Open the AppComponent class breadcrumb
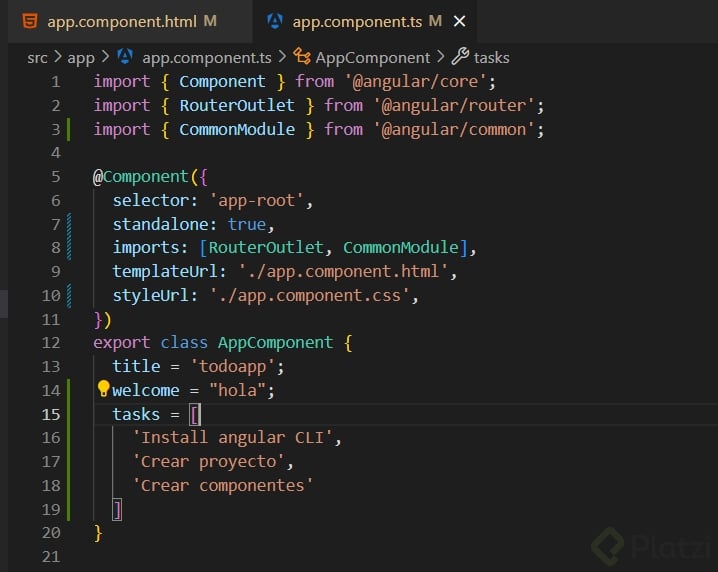This screenshot has height=572, width=718. tap(372, 58)
